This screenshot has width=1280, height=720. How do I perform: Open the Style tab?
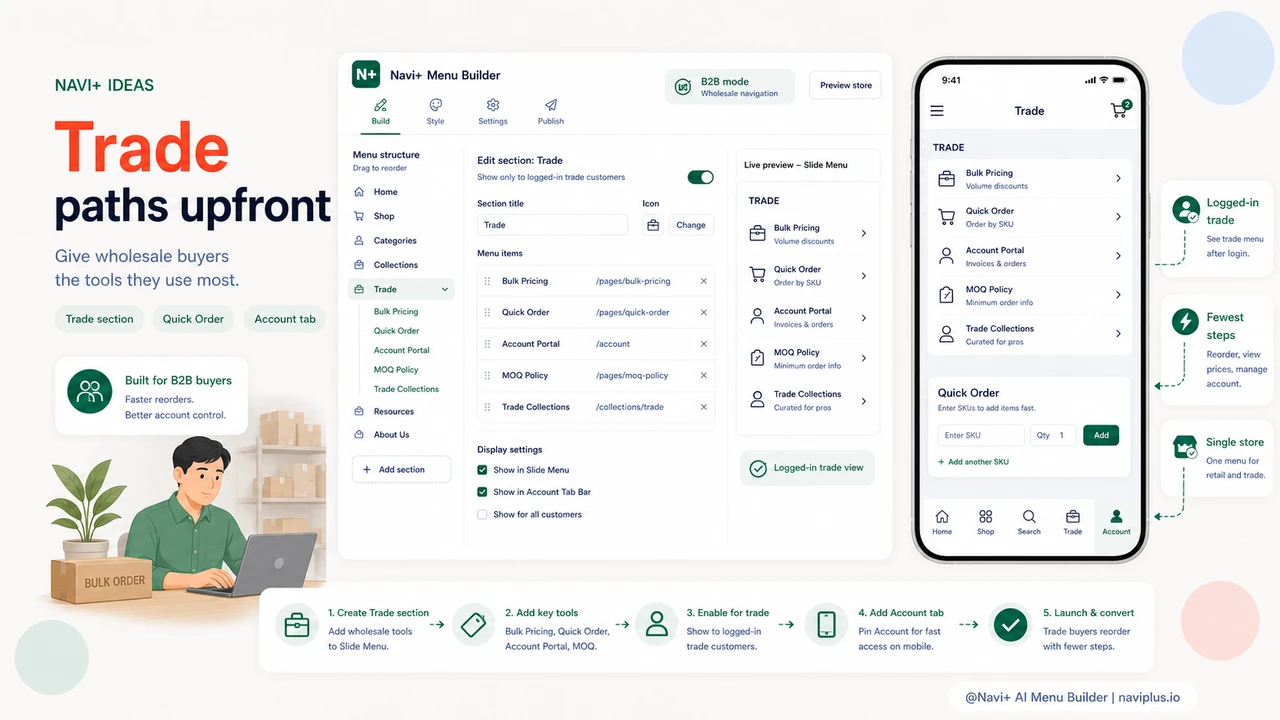pyautogui.click(x=435, y=112)
